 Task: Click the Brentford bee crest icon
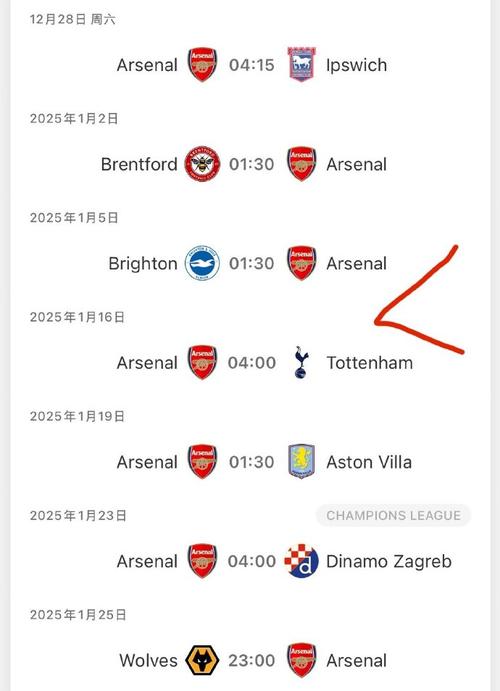coord(202,164)
